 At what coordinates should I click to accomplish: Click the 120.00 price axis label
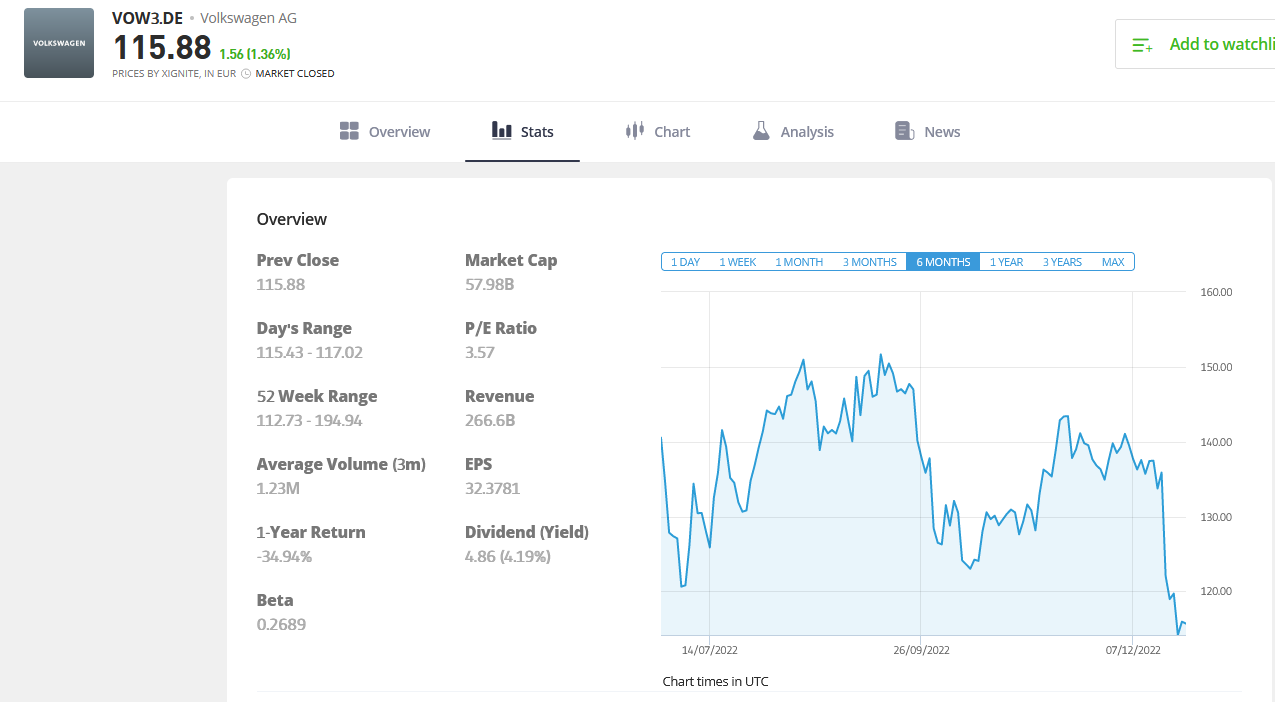click(x=1216, y=591)
